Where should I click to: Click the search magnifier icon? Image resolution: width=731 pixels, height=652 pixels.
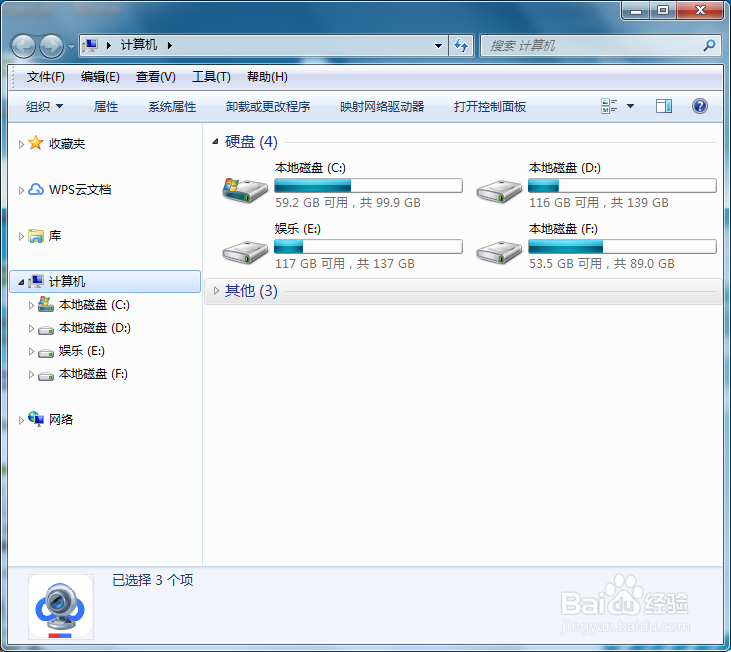(709, 46)
